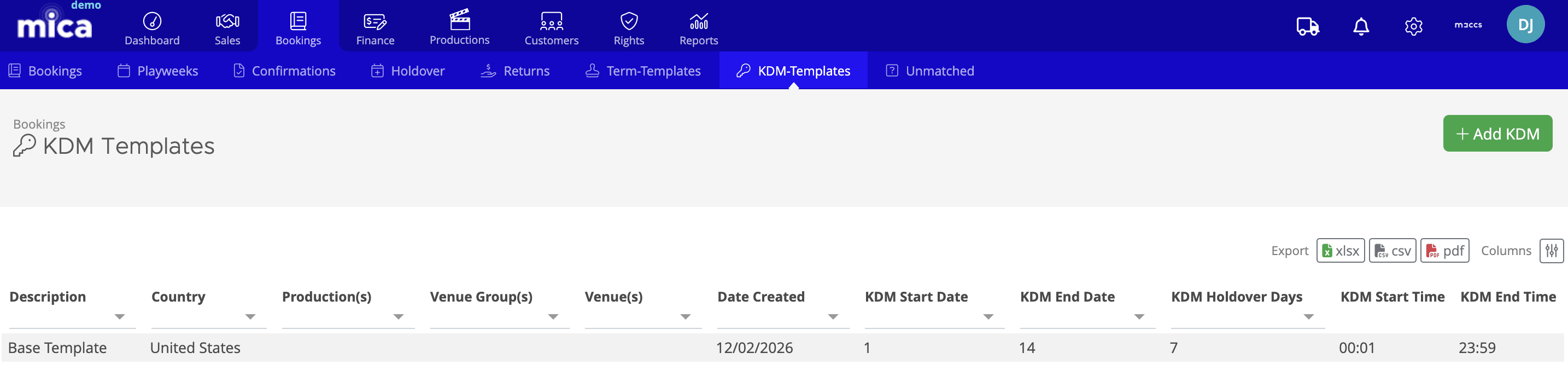
Task: Open the Rights section
Action: pos(629,28)
